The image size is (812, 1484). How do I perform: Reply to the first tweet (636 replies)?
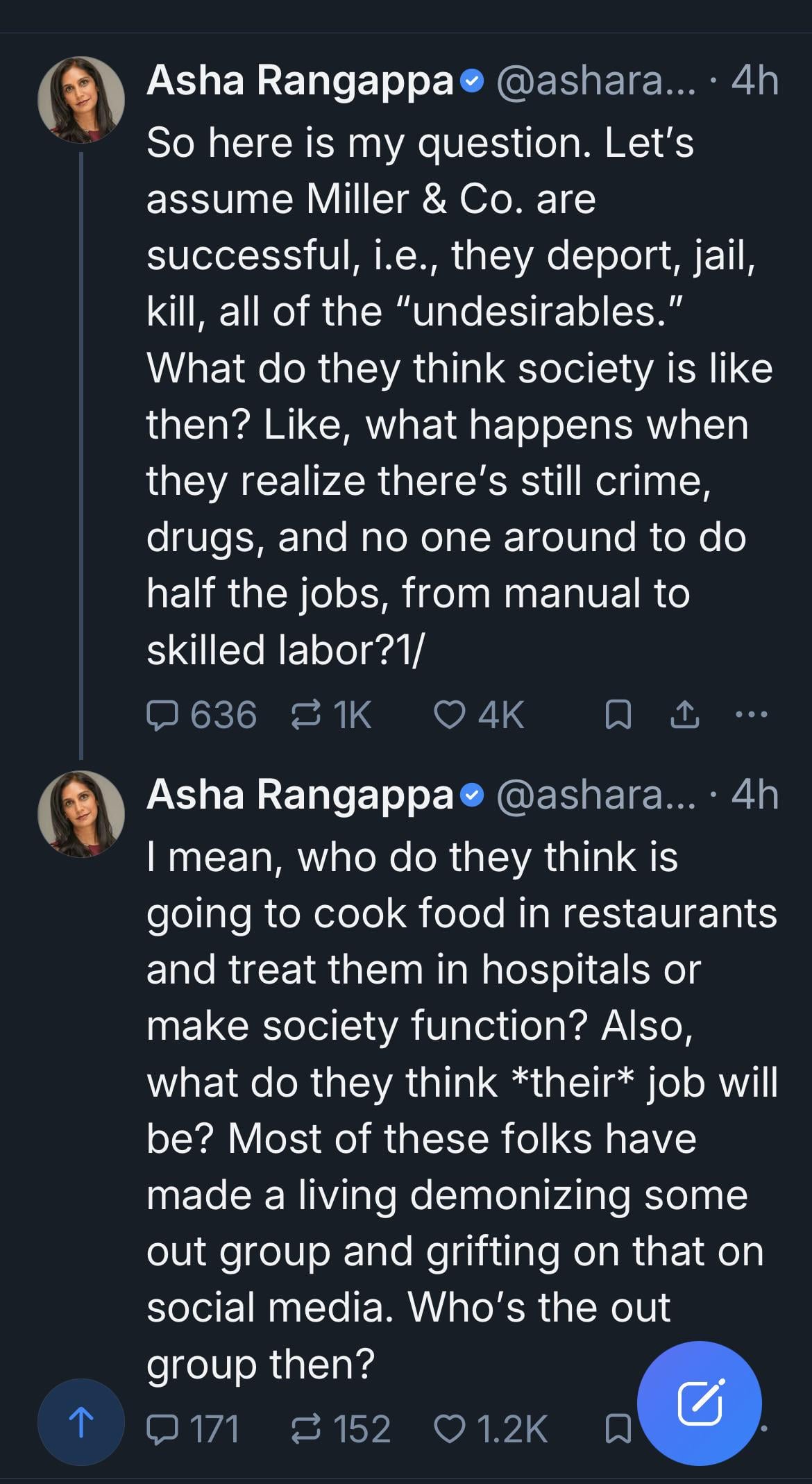[x=162, y=715]
